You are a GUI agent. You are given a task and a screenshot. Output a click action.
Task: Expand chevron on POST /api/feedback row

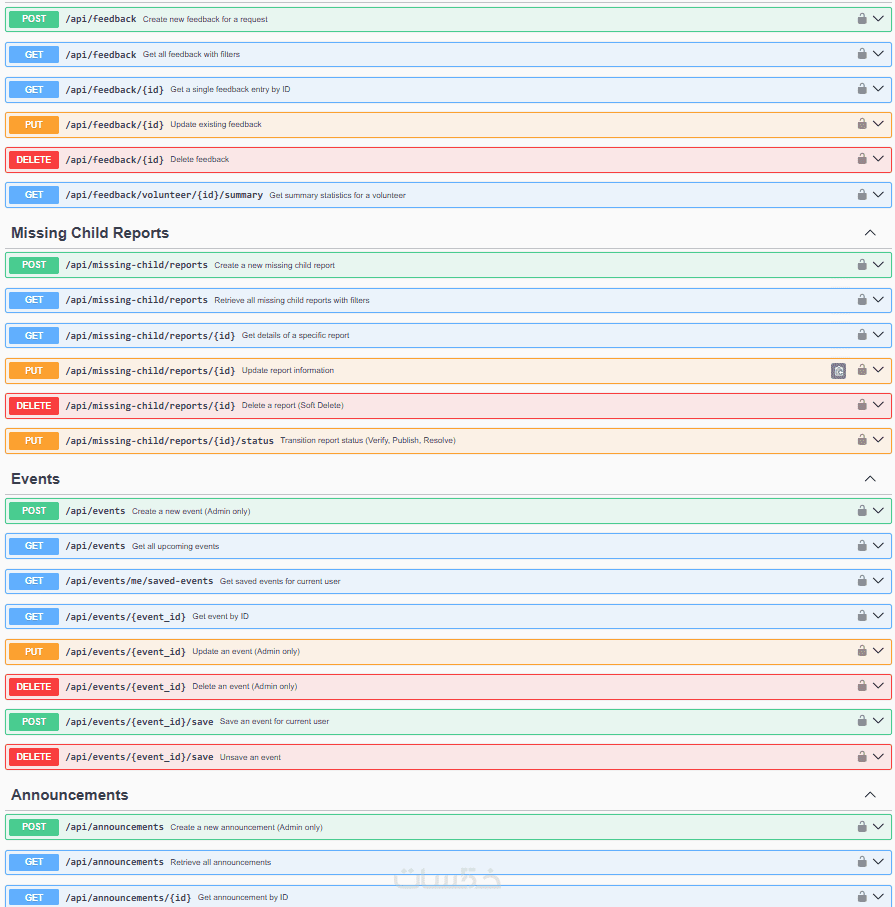(878, 19)
